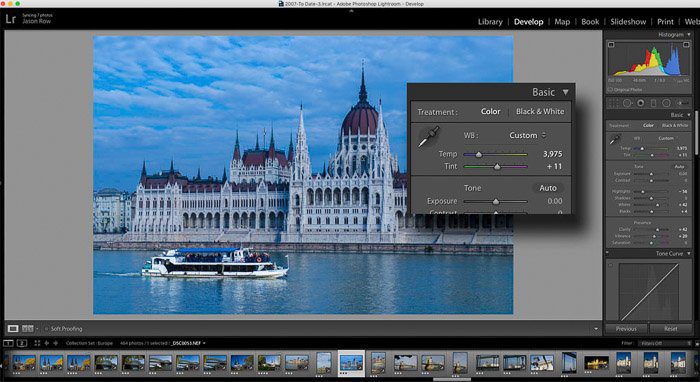Go back using the filmstrip left arrow
The height and width of the screenshot is (382, 700).
tap(46, 343)
